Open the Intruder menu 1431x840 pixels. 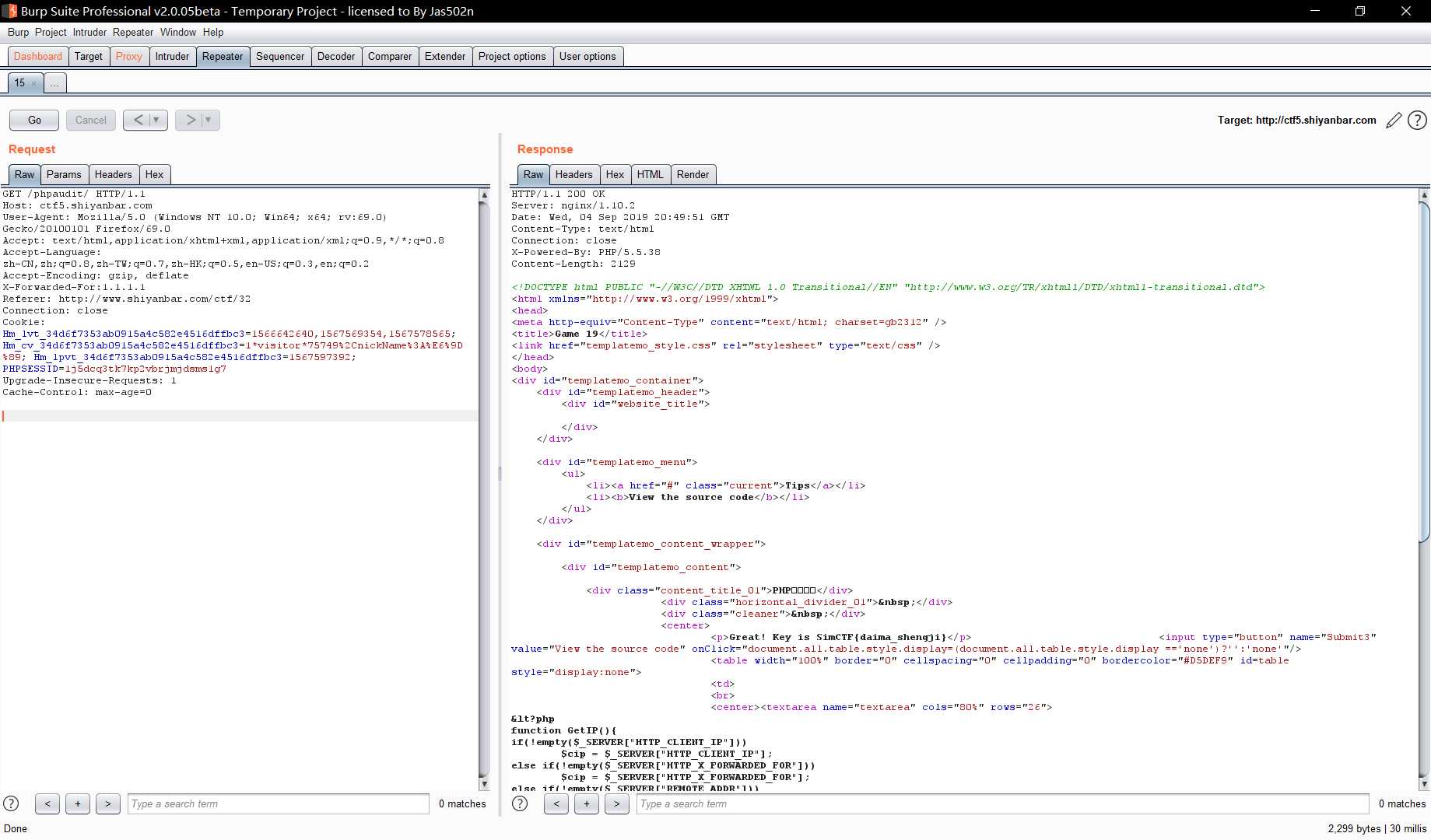click(x=89, y=32)
